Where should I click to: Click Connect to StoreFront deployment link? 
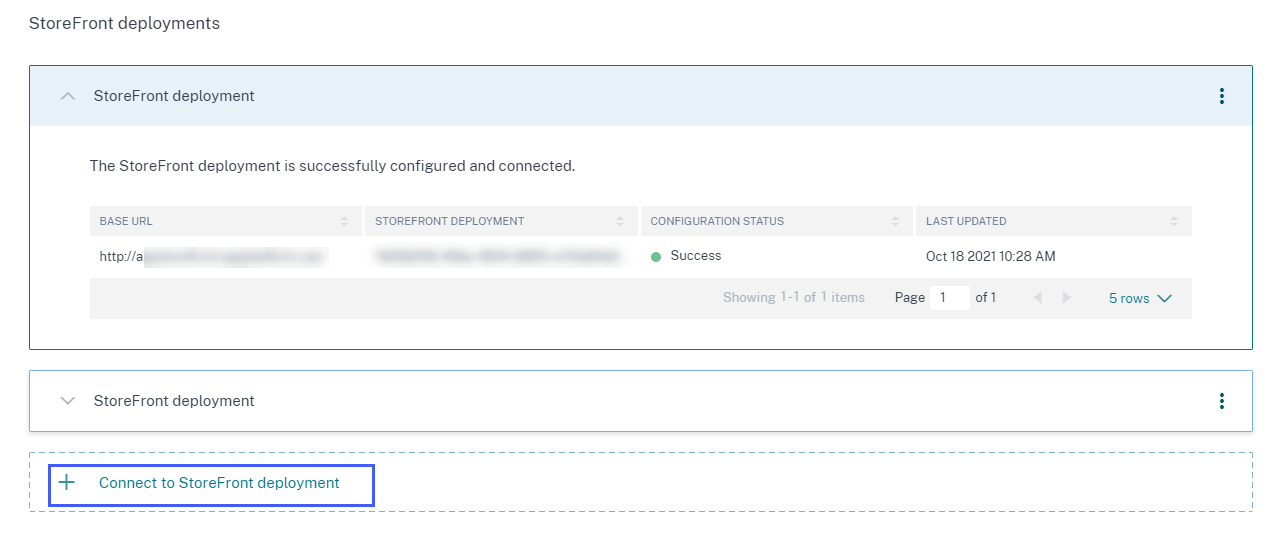pos(219,483)
